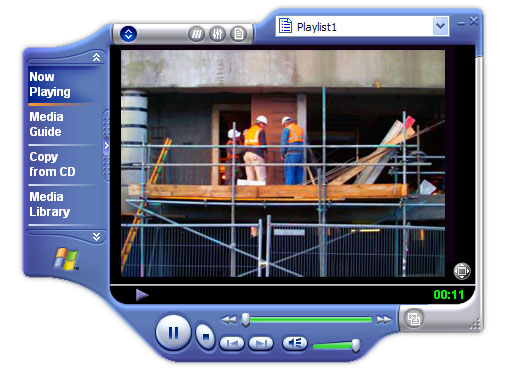510x370 pixels.
Task: Stop the video playback
Action: click(x=205, y=336)
